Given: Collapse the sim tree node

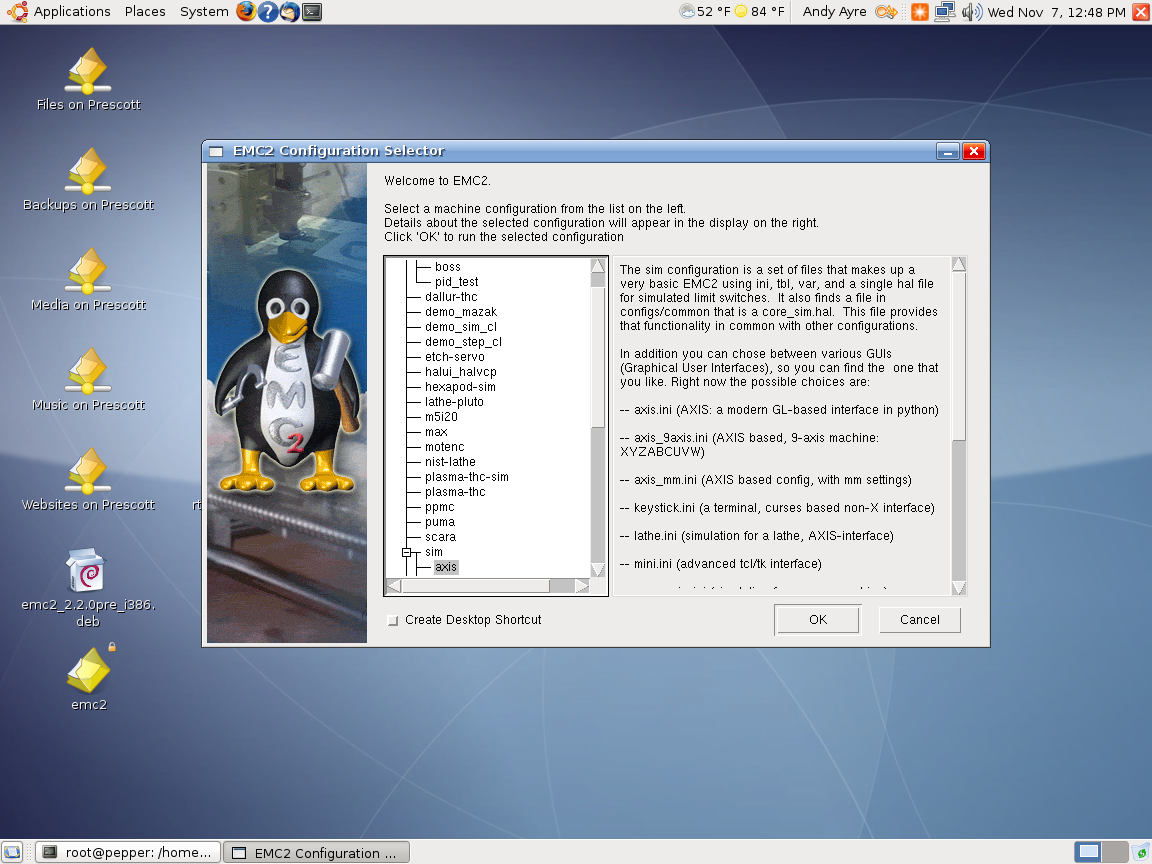Looking at the screenshot, I should coord(406,552).
